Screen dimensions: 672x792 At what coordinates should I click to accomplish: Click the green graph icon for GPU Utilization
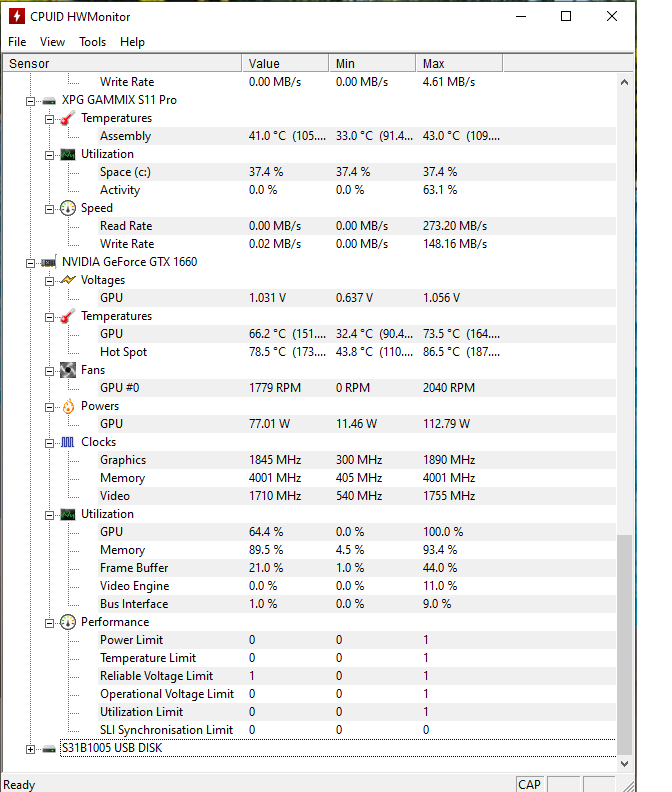(68, 515)
